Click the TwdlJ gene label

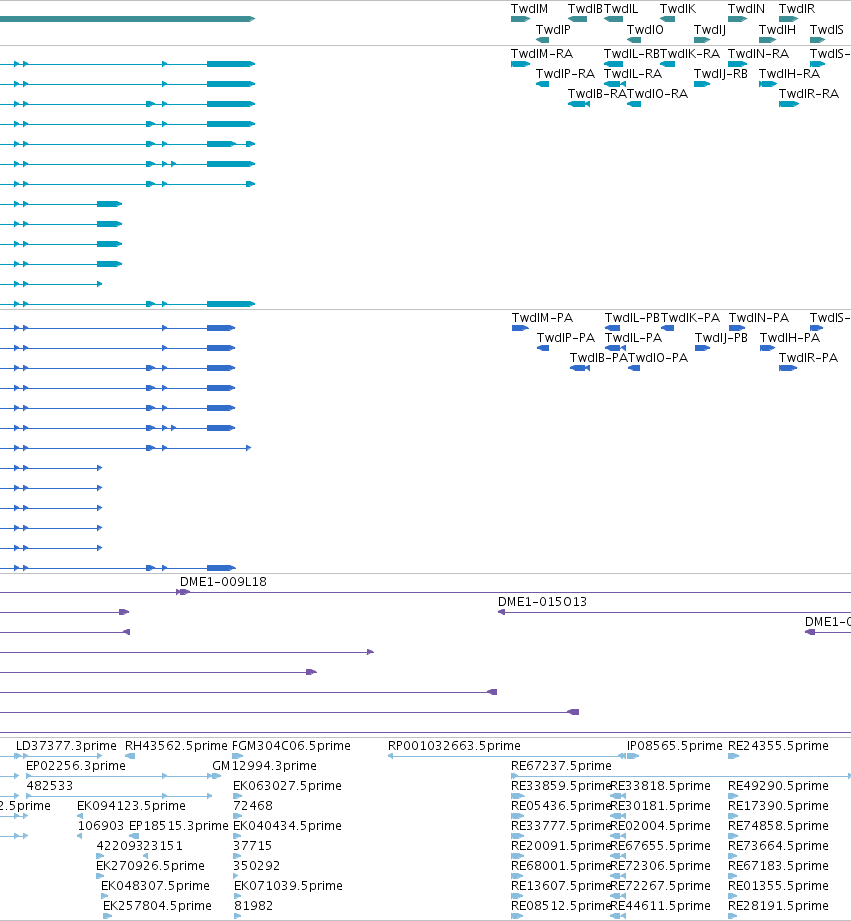[709, 29]
